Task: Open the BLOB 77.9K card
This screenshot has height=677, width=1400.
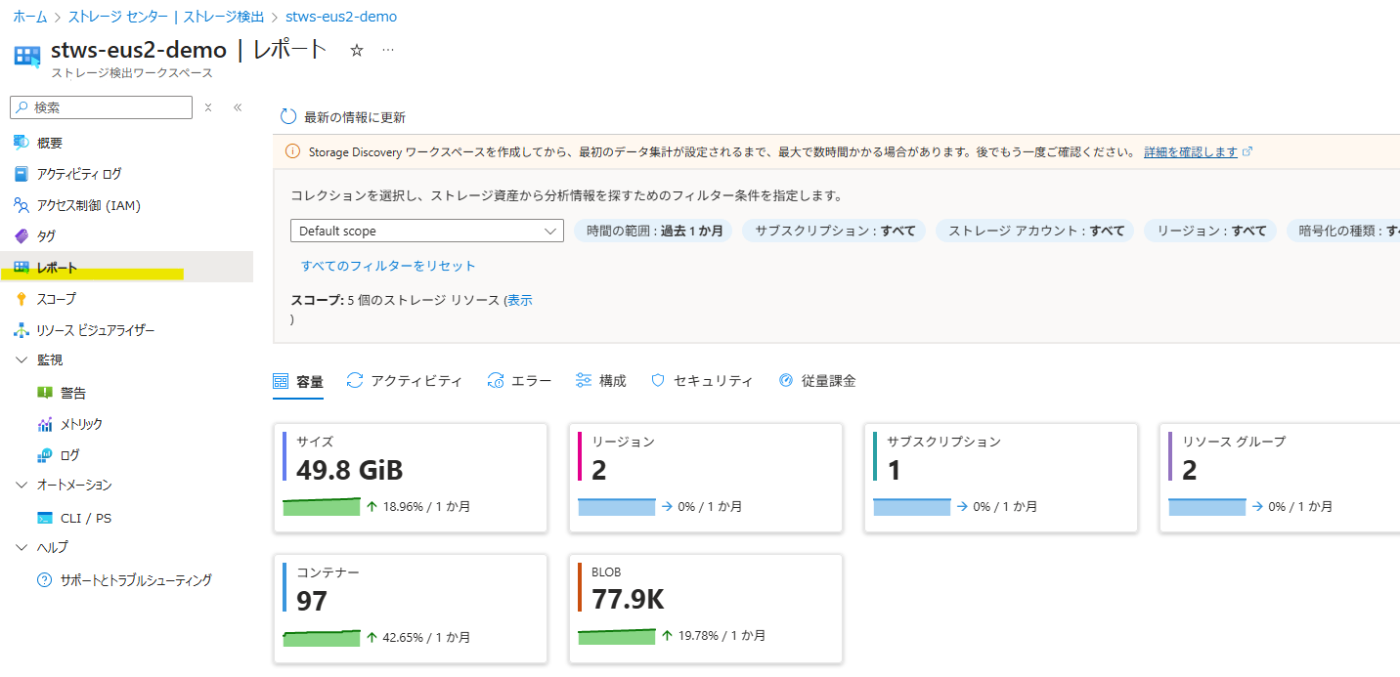Action: [x=706, y=609]
